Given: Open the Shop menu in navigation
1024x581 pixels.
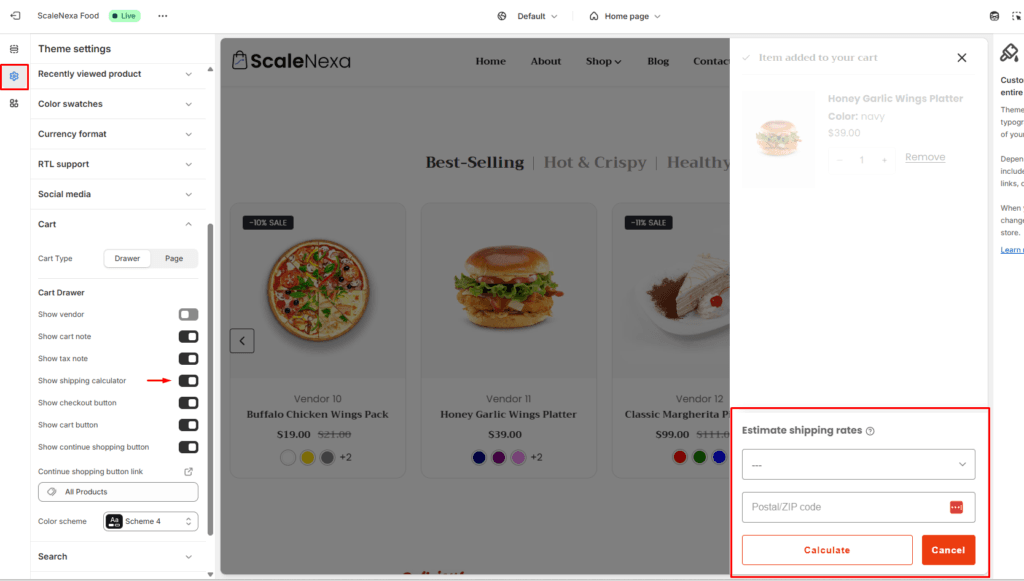Looking at the screenshot, I should pyautogui.click(x=603, y=61).
